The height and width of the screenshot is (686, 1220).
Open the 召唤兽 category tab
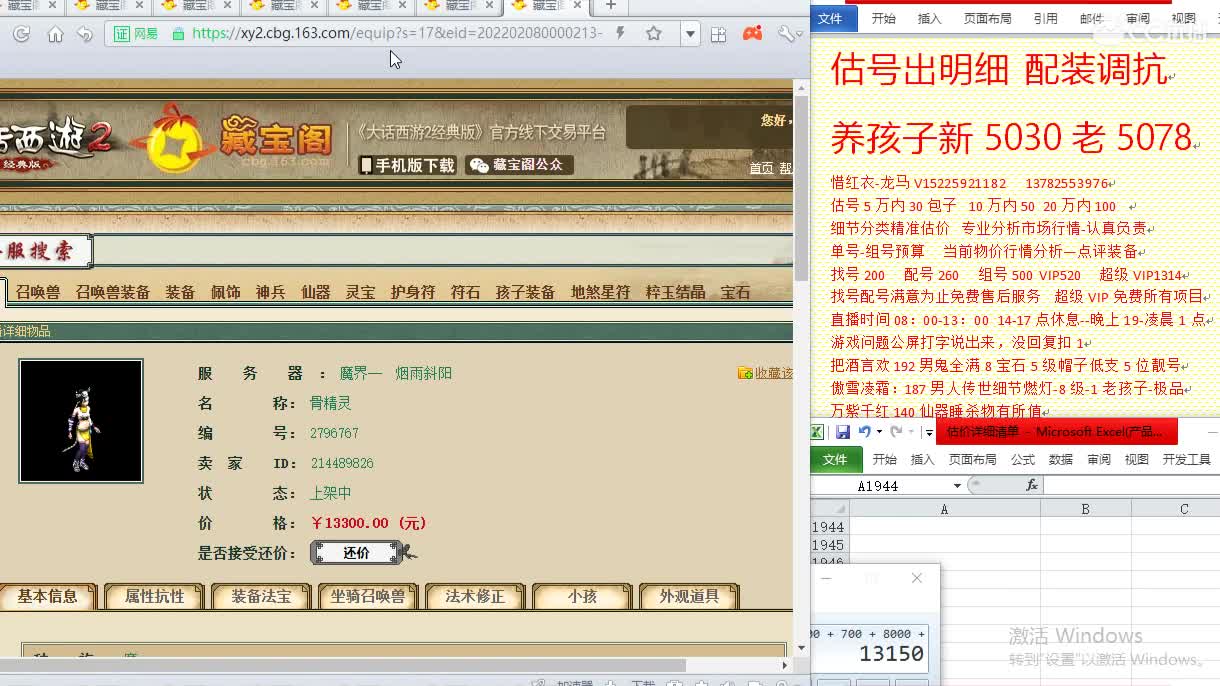point(38,292)
